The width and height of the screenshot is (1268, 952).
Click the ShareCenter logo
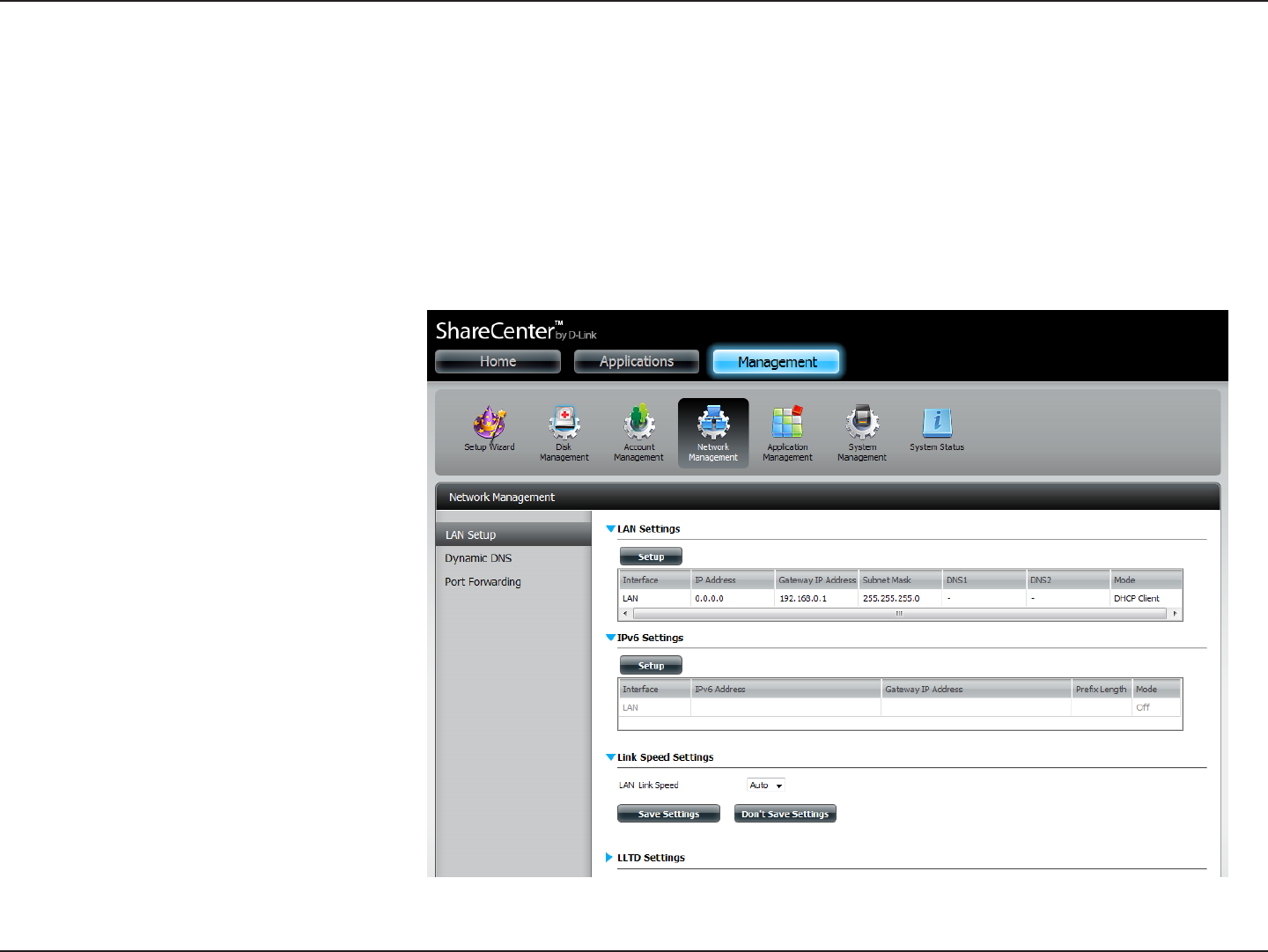coord(516,331)
